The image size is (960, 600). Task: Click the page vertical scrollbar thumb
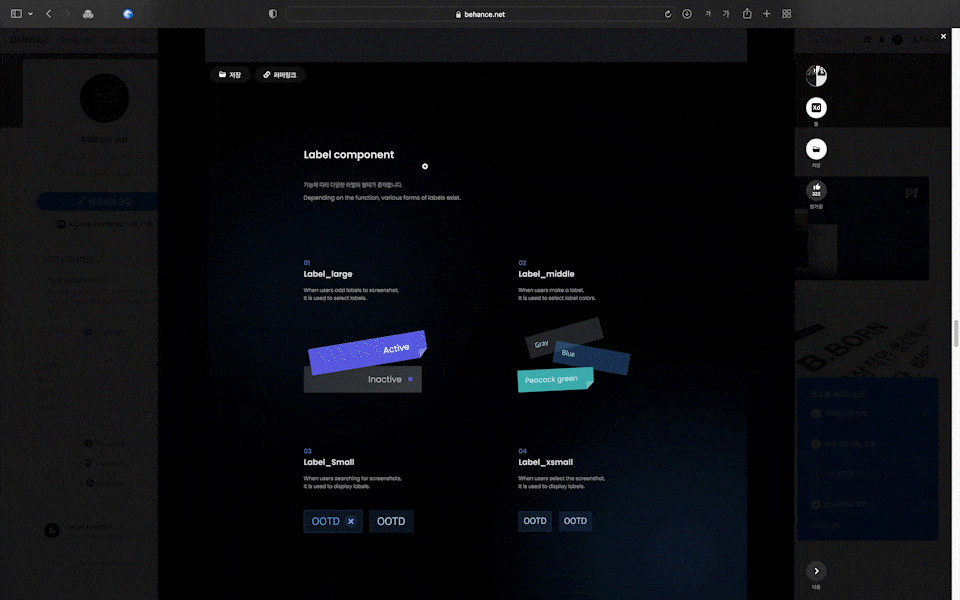(x=955, y=333)
